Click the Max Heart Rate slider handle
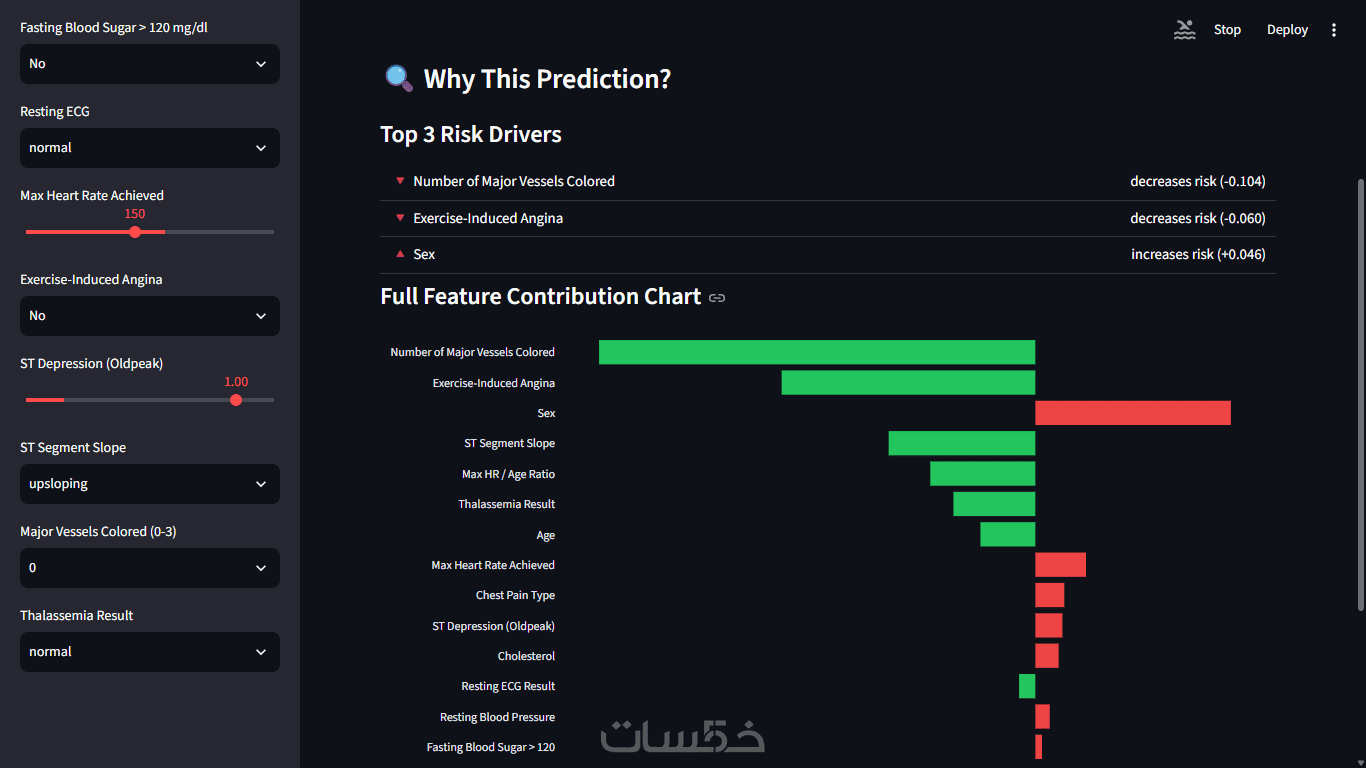This screenshot has height=768, width=1366. pos(135,232)
